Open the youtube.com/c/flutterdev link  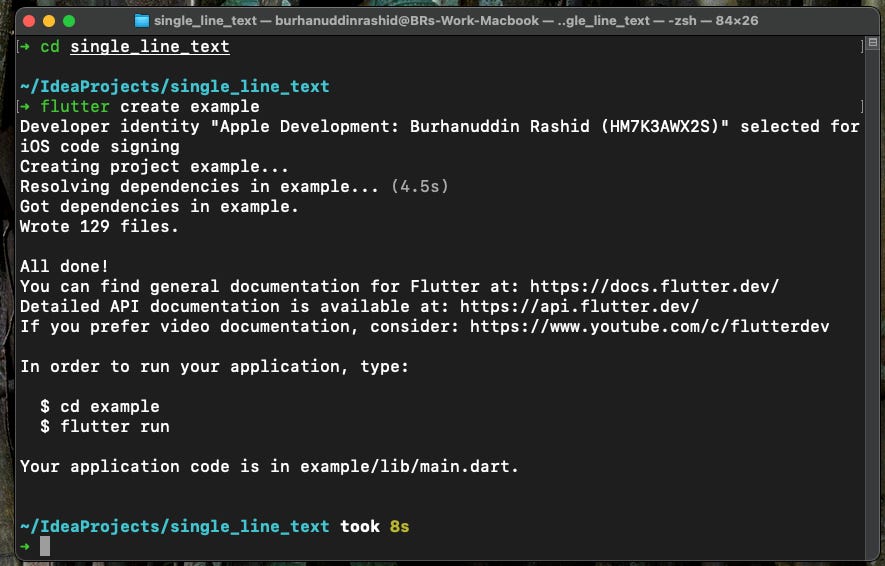click(x=650, y=326)
